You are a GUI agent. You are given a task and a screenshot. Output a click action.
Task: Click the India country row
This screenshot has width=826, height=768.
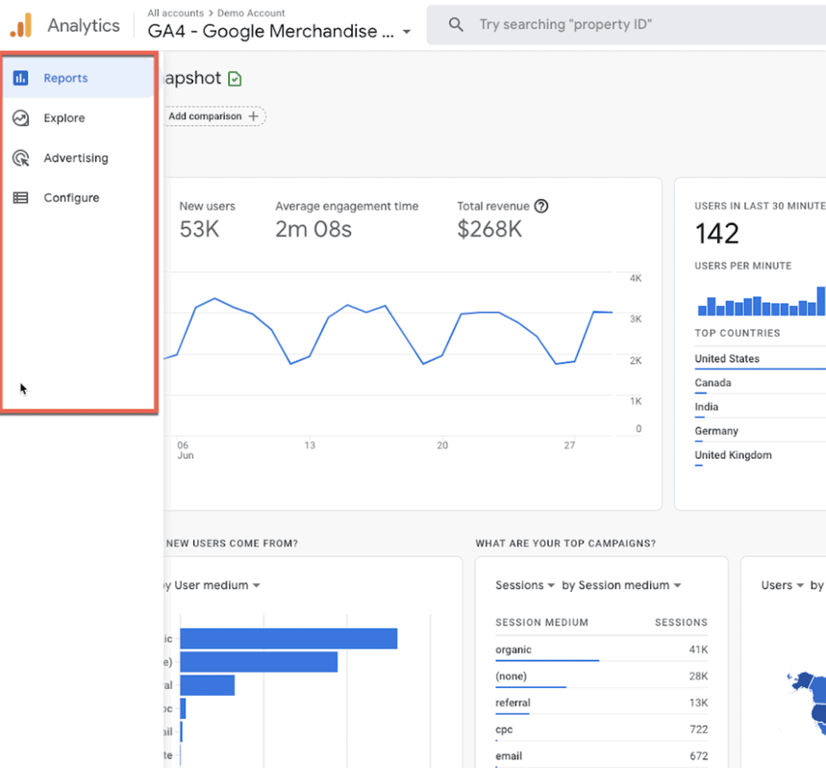[760, 407]
